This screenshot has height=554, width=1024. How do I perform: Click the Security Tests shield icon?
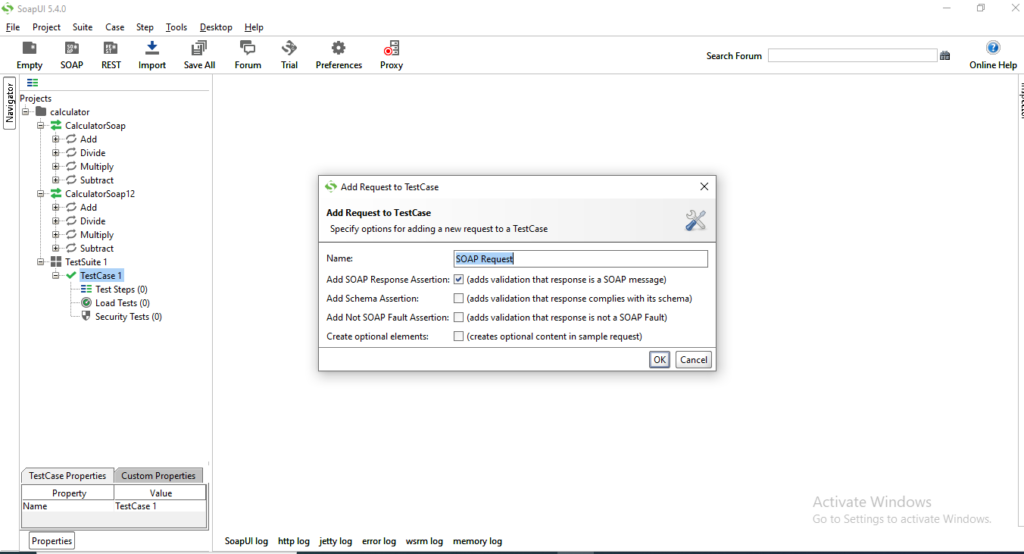tap(86, 316)
